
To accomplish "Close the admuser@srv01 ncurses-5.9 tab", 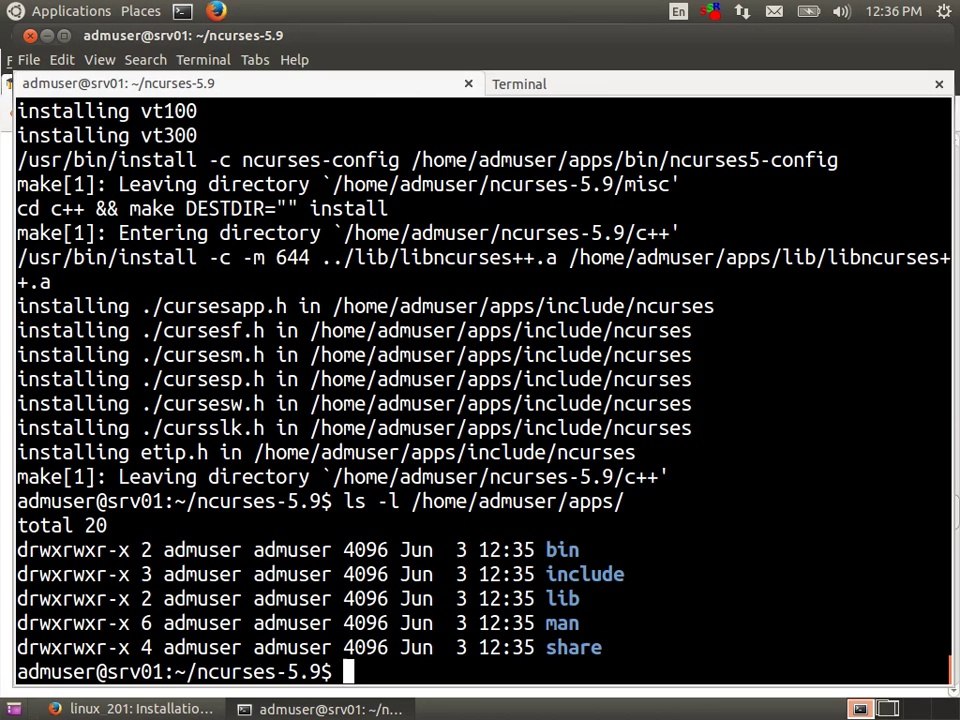I will click(469, 84).
